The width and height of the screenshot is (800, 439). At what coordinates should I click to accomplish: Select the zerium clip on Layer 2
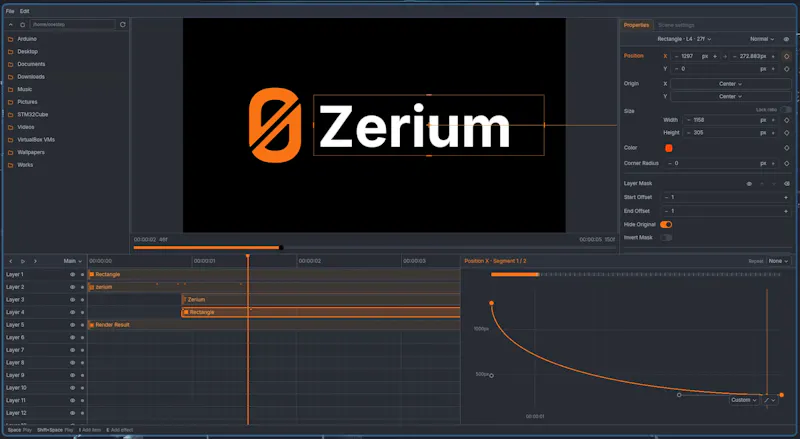[x=274, y=287]
